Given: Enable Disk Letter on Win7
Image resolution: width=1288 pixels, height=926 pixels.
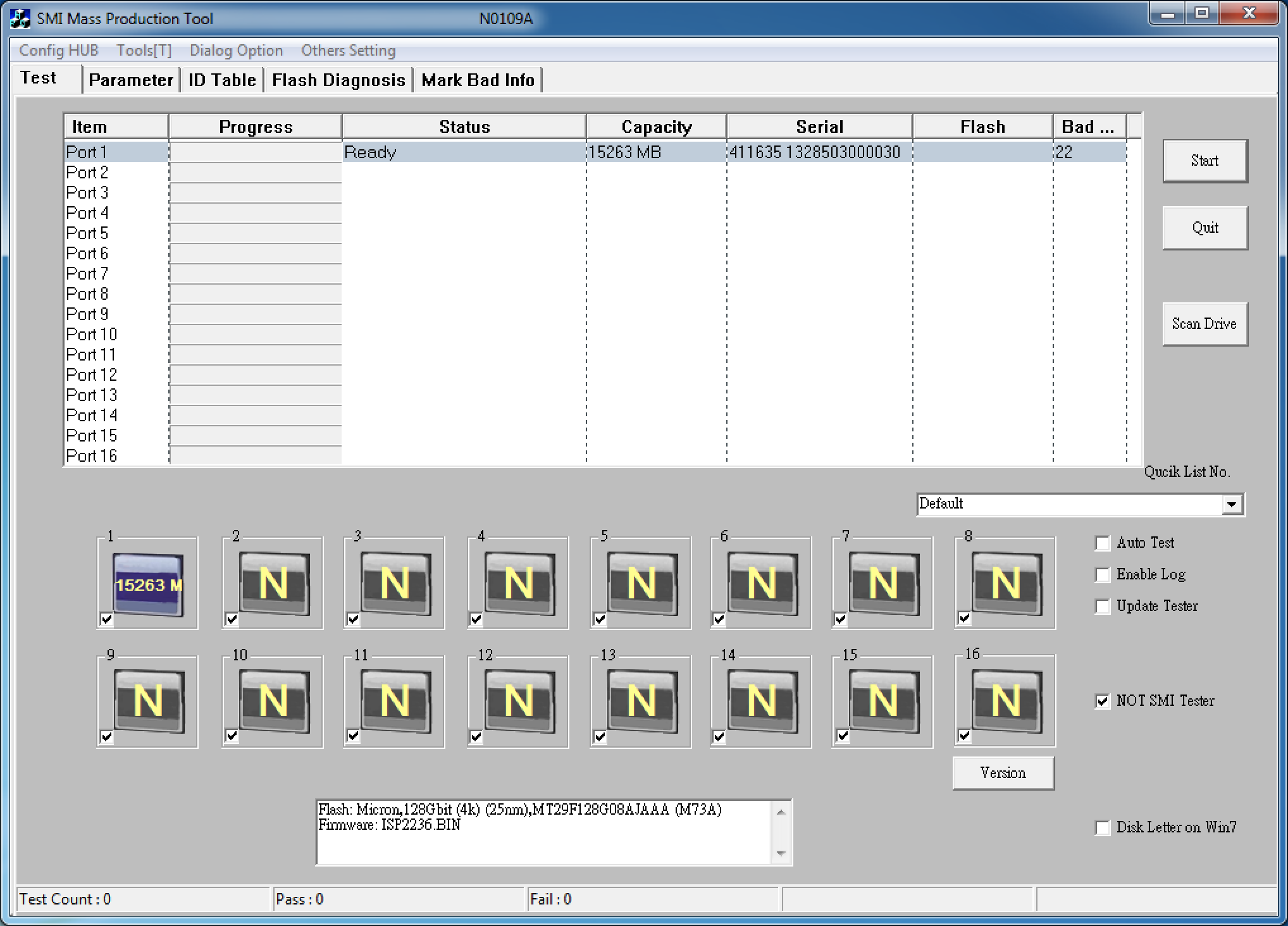Looking at the screenshot, I should pyautogui.click(x=1103, y=828).
